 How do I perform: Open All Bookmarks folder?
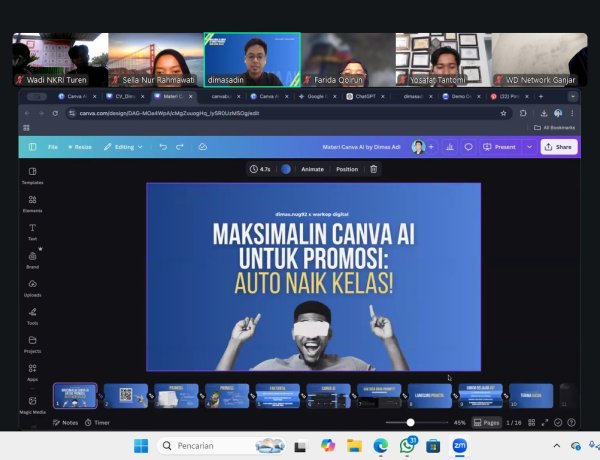click(554, 127)
